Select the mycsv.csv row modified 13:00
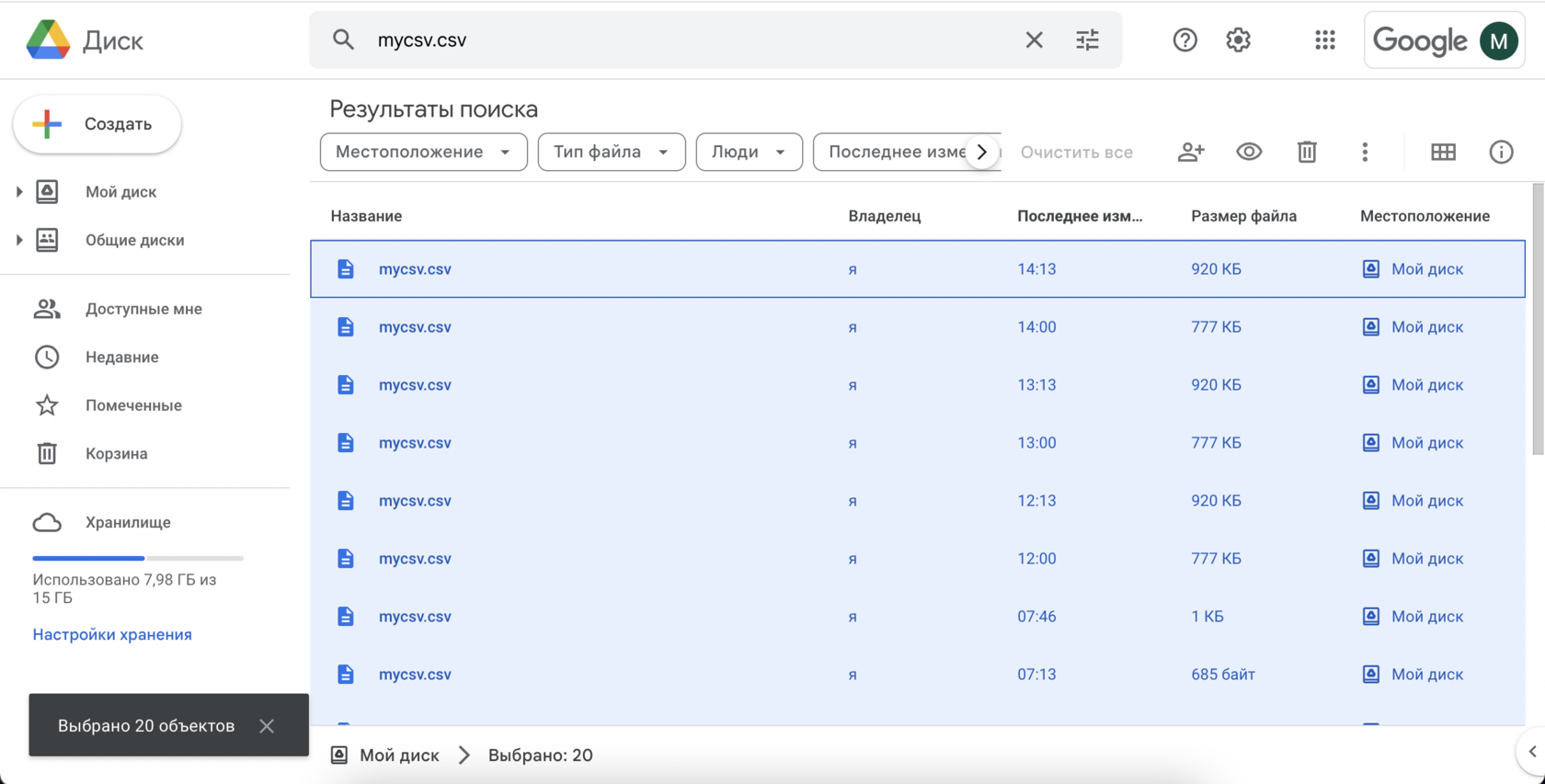Image resolution: width=1545 pixels, height=784 pixels. tap(918, 442)
